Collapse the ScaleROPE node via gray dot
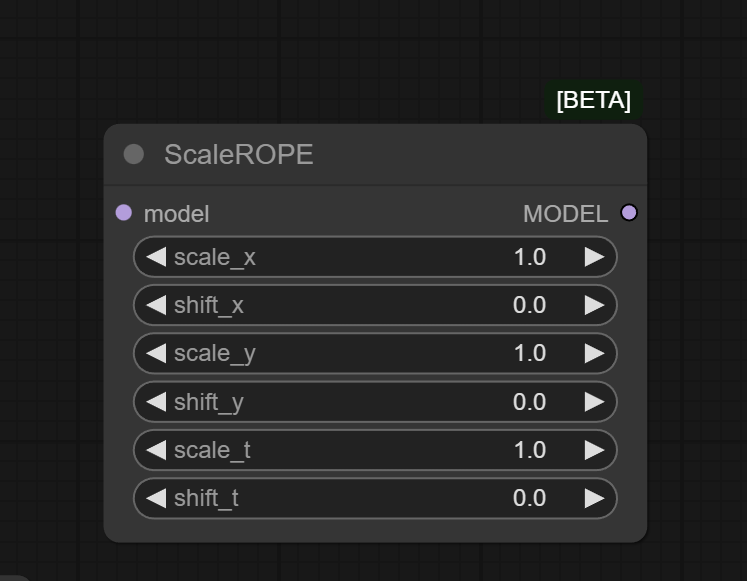Screen dimensions: 747x581 pyautogui.click(x=134, y=154)
